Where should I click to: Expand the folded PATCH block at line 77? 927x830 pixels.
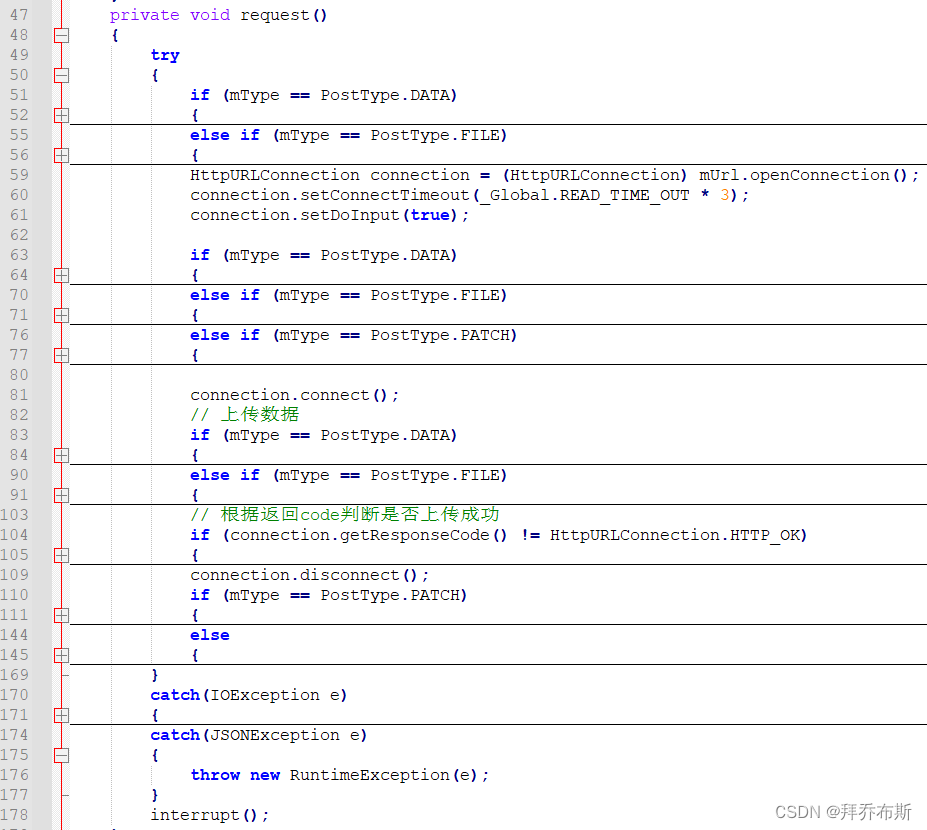click(61, 355)
